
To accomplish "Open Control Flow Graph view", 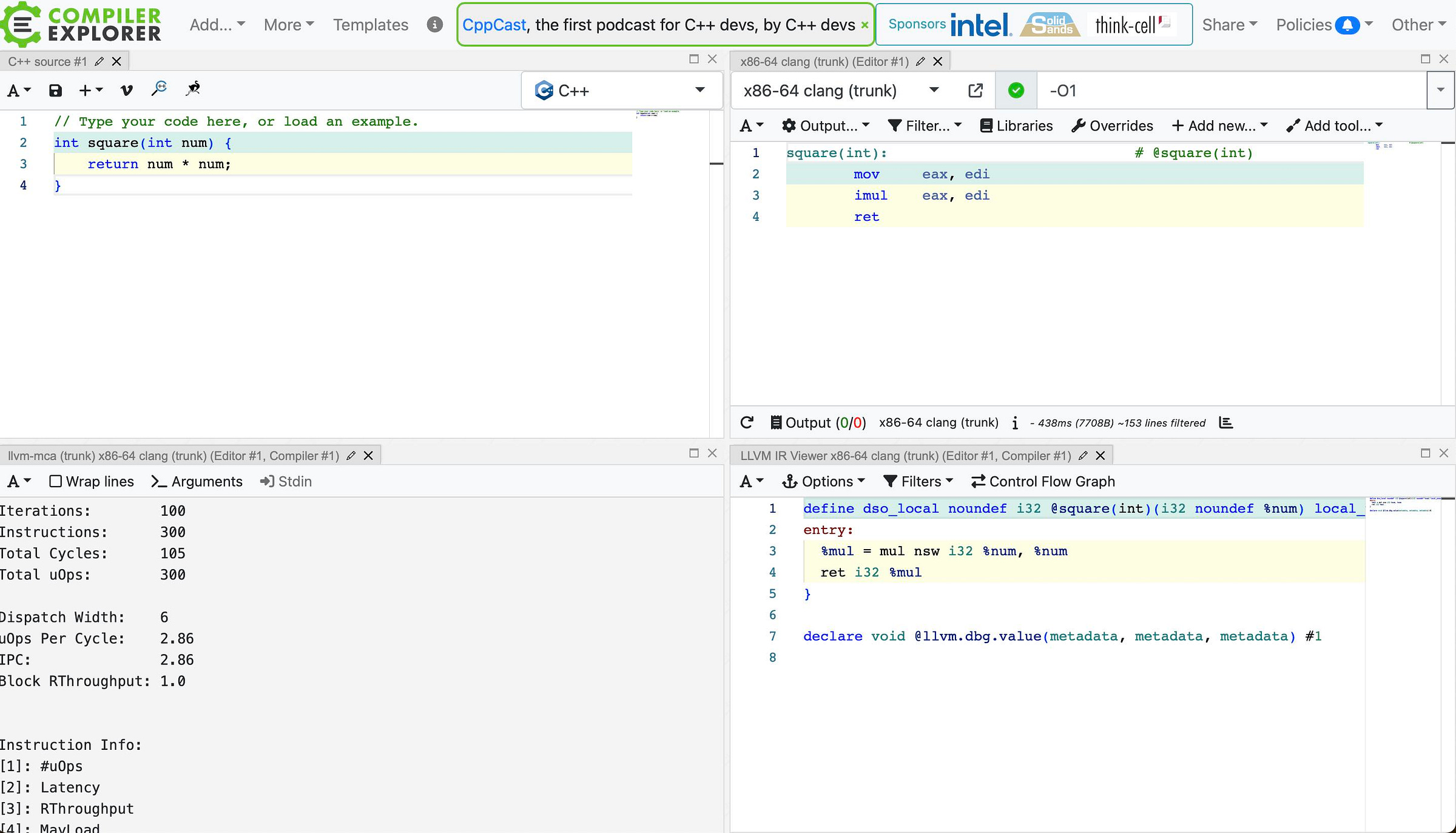I will 1043,481.
